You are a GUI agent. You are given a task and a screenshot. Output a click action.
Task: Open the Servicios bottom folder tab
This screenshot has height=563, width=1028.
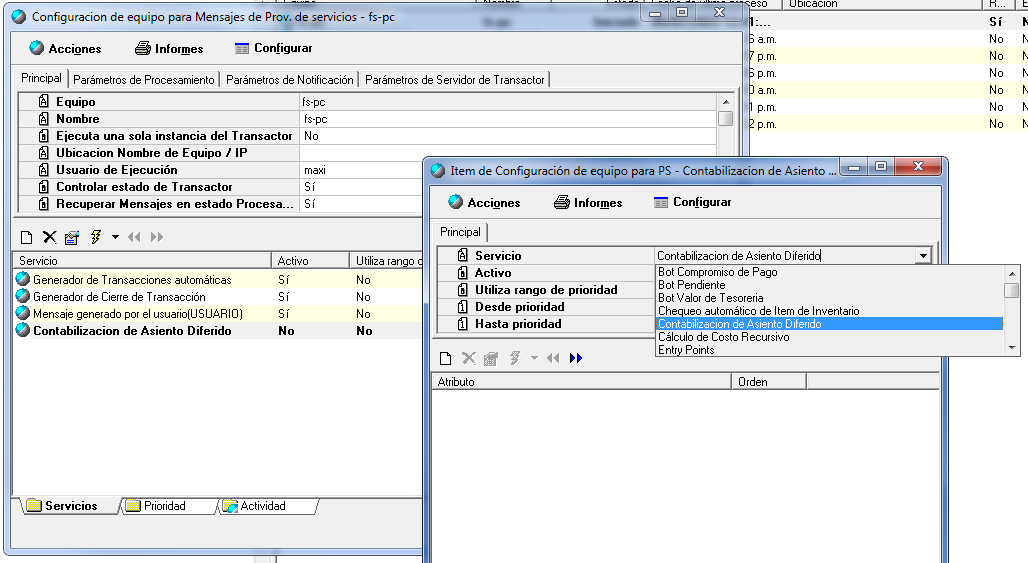tap(70, 506)
